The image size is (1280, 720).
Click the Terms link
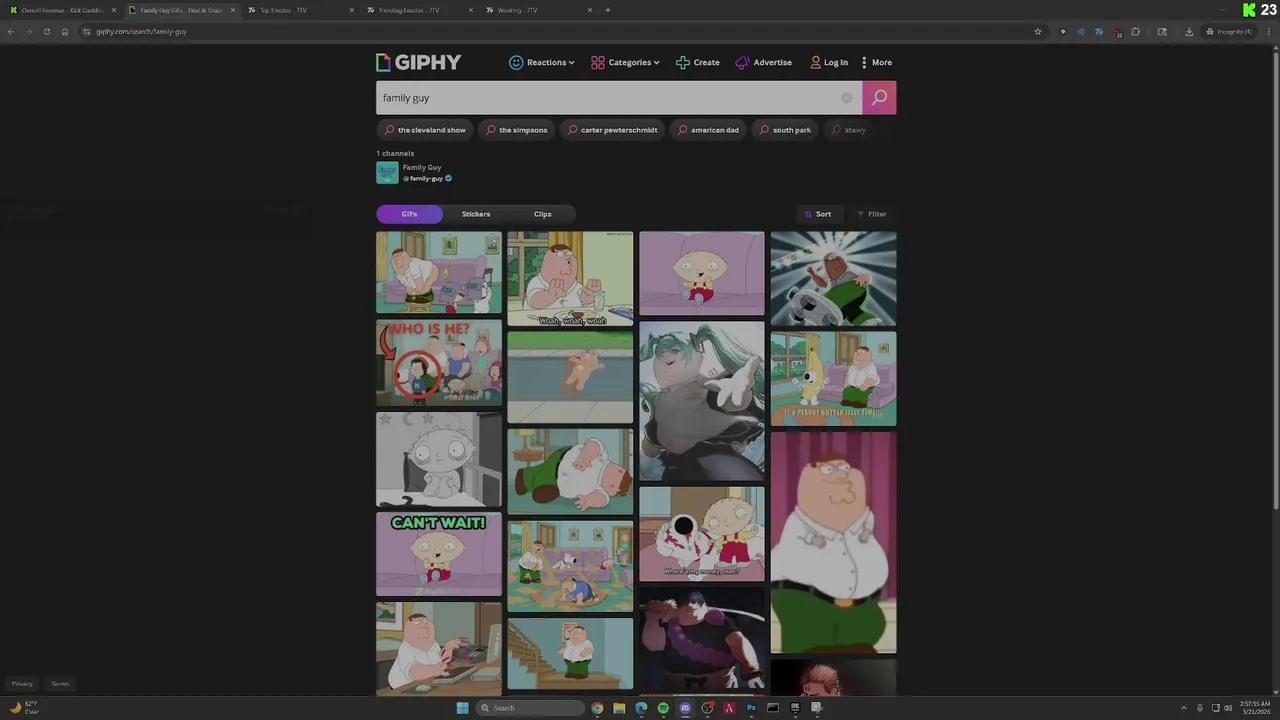tap(60, 684)
